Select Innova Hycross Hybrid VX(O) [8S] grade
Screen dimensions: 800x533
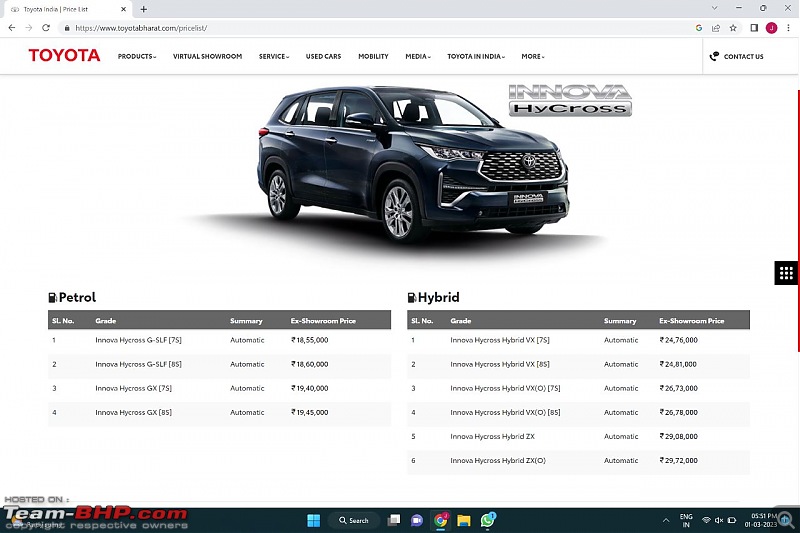coord(505,412)
